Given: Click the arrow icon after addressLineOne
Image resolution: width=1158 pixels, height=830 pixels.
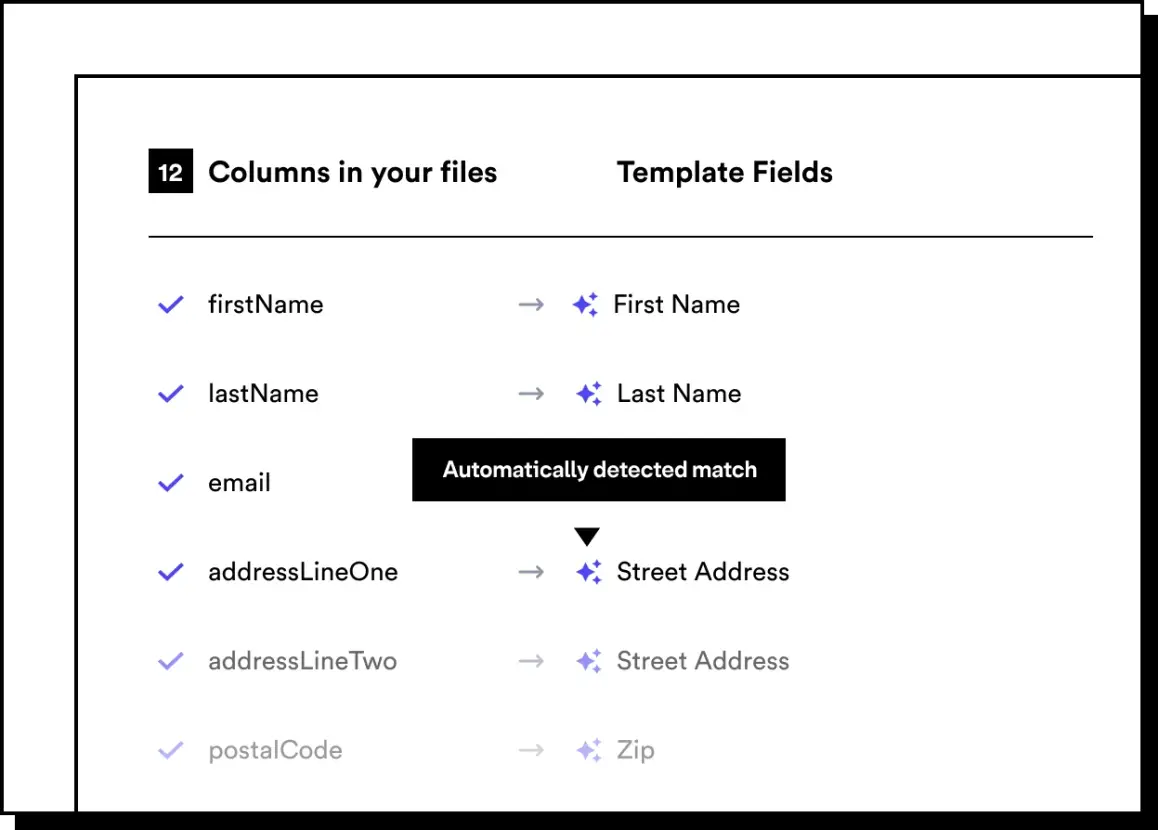Looking at the screenshot, I should 531,572.
